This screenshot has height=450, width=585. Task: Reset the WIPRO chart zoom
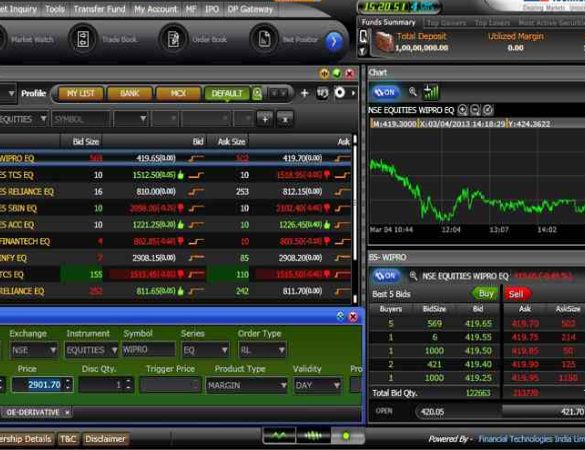pos(488,110)
